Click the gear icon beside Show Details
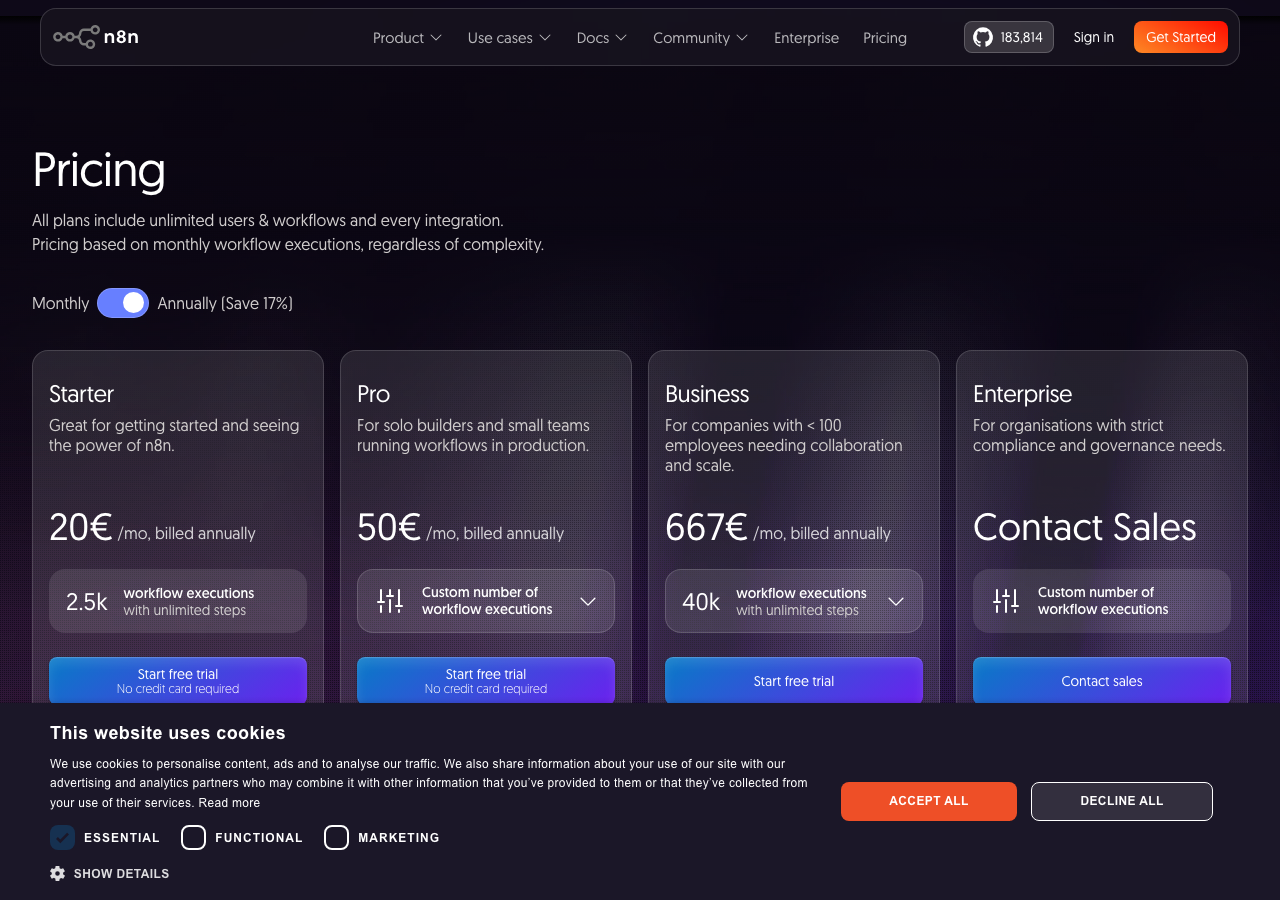The width and height of the screenshot is (1280, 900). (x=57, y=873)
